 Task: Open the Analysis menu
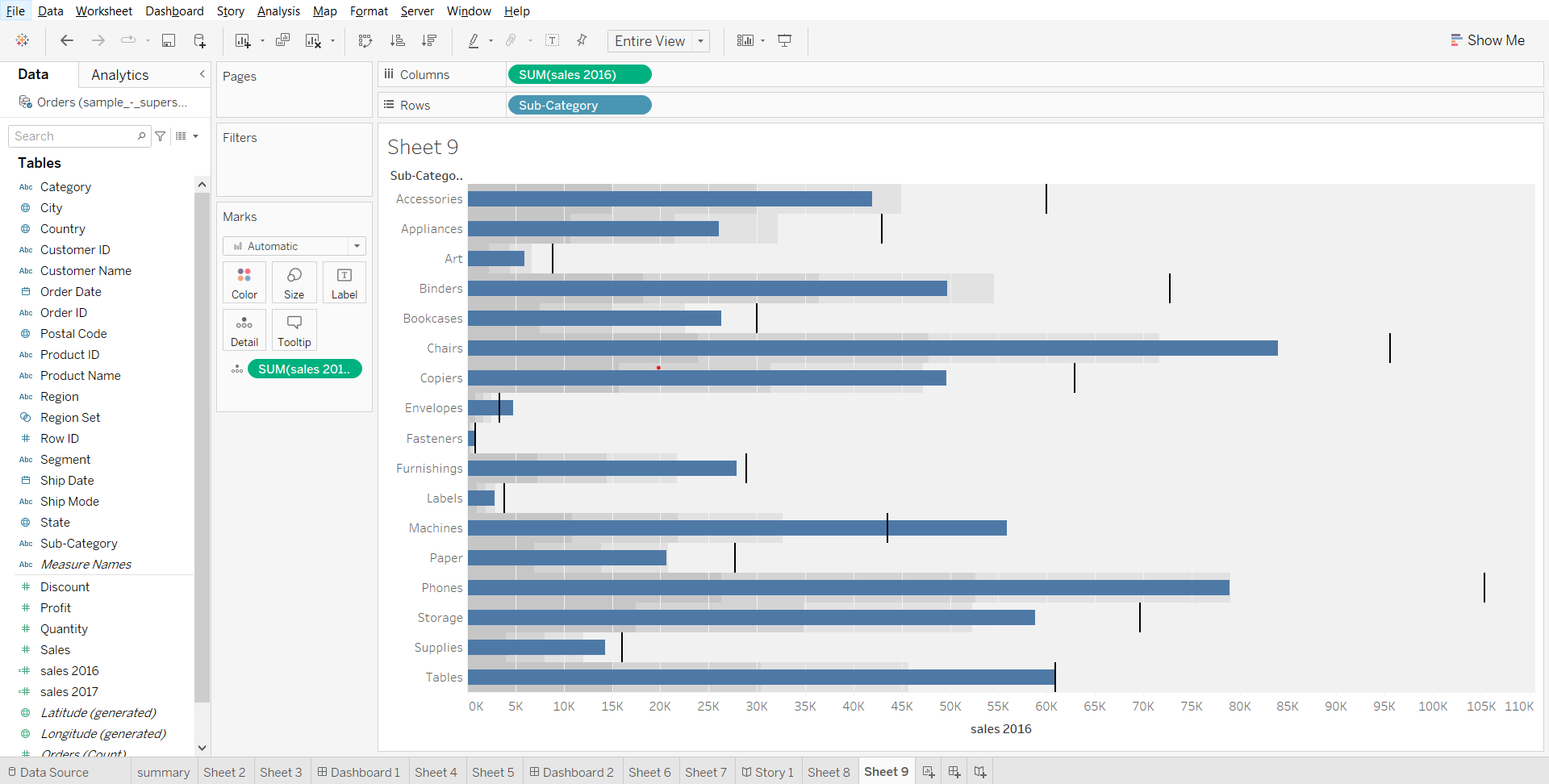(278, 11)
